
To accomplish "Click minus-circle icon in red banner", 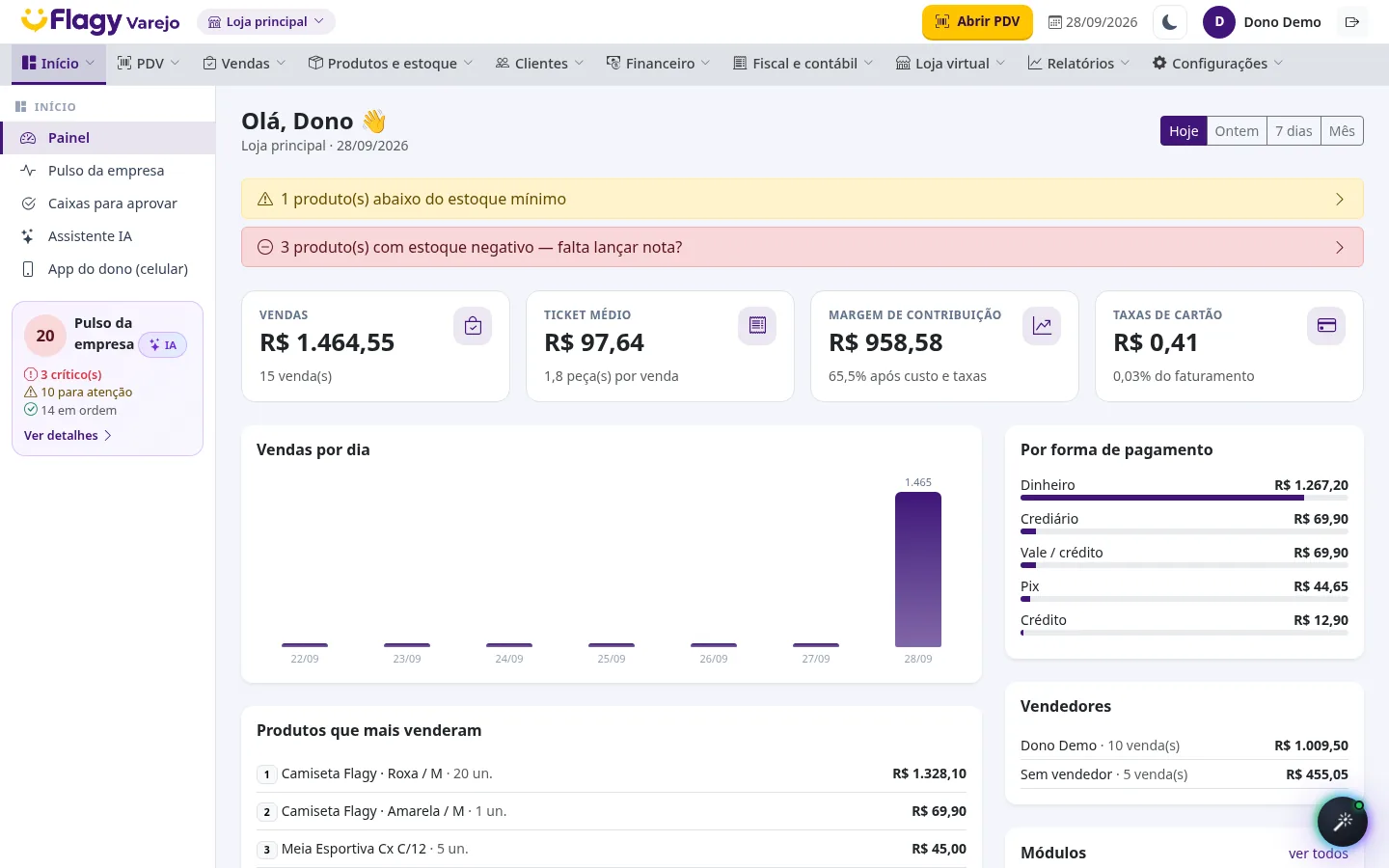I will pyautogui.click(x=265, y=247).
